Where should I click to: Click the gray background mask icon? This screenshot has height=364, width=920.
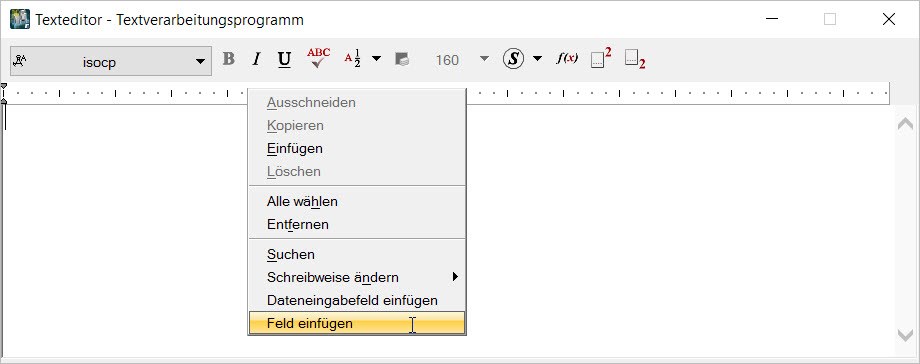pyautogui.click(x=402, y=59)
